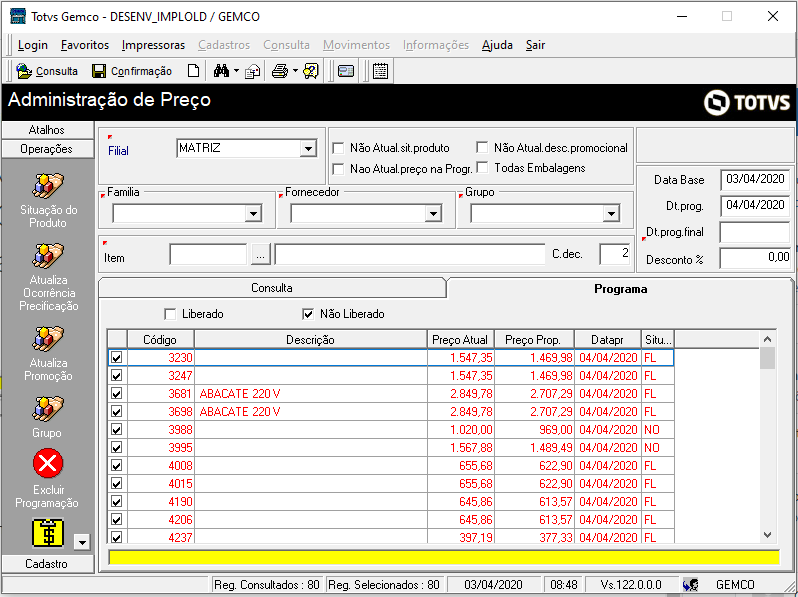Click the printer icon
The width and height of the screenshot is (798, 597).
[x=279, y=71]
